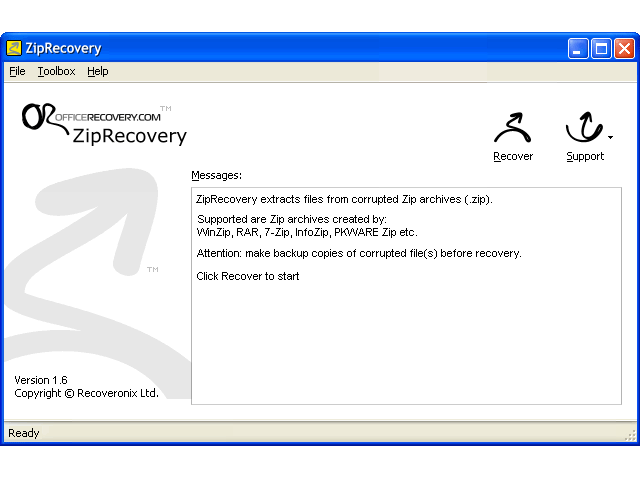Click the Ready status bar text
Viewport: 640px width, 480px height.
coord(24,433)
